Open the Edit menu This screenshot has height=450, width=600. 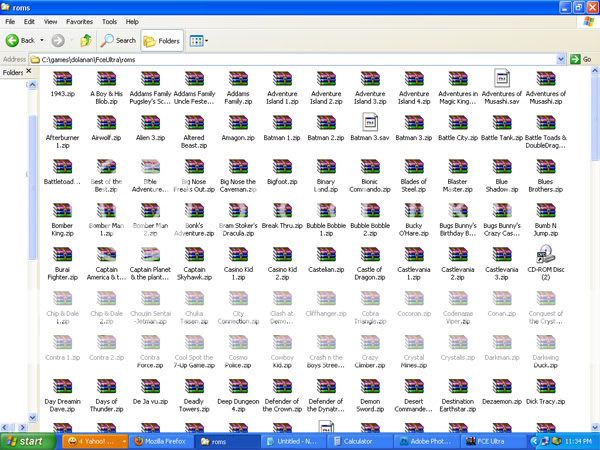[x=29, y=22]
